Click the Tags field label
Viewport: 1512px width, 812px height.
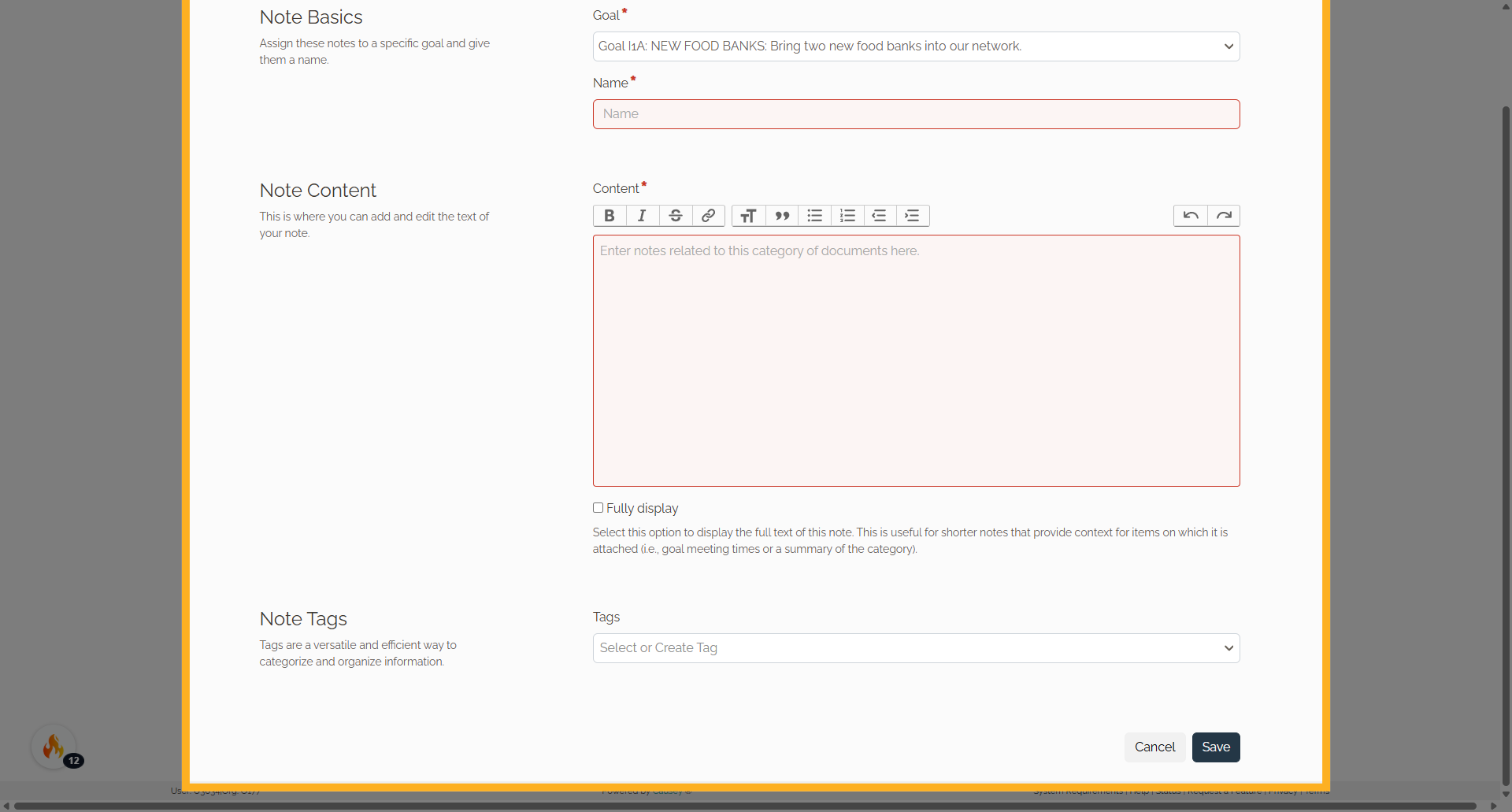click(606, 617)
